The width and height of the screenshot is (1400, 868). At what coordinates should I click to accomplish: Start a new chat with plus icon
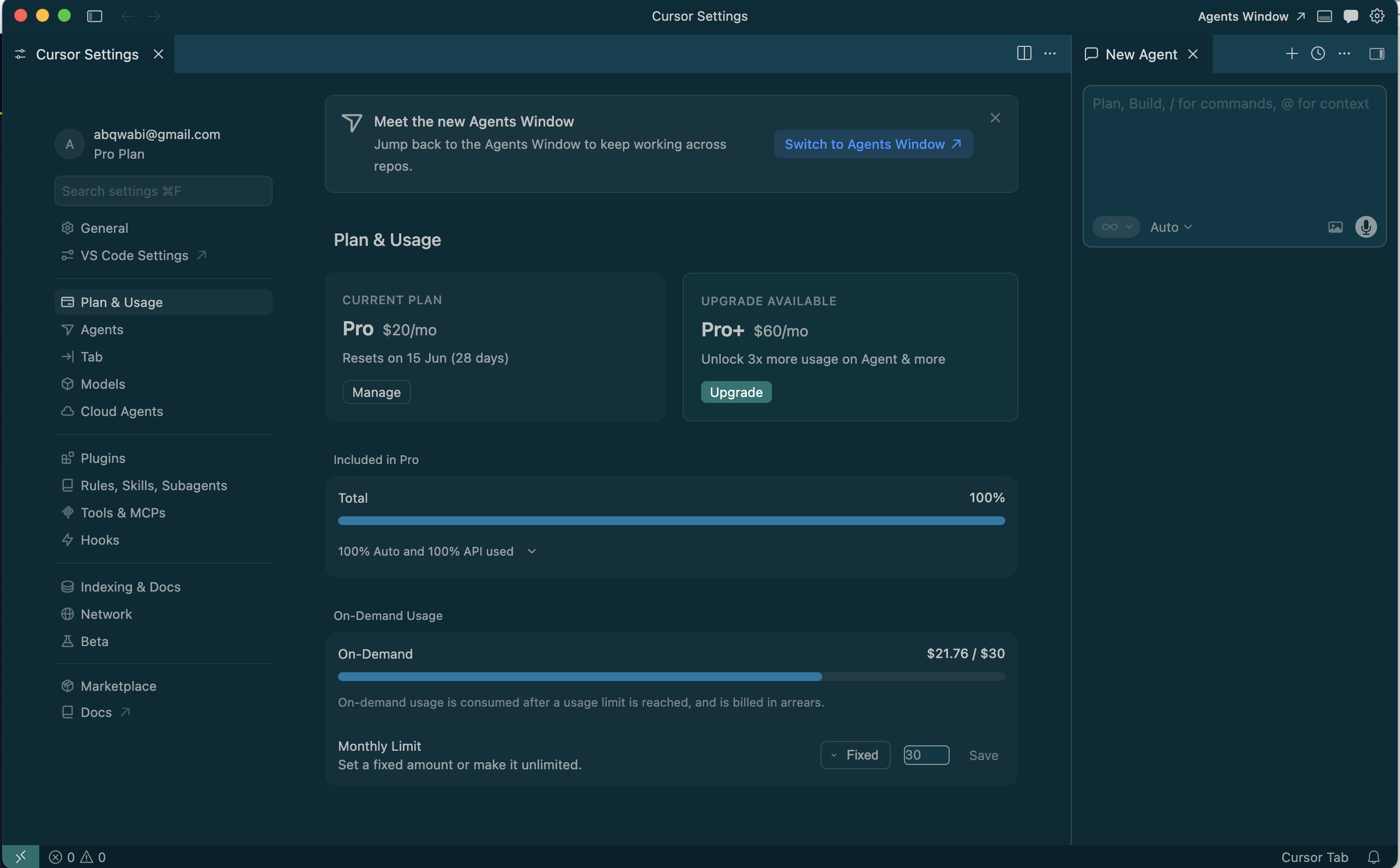pos(1292,53)
